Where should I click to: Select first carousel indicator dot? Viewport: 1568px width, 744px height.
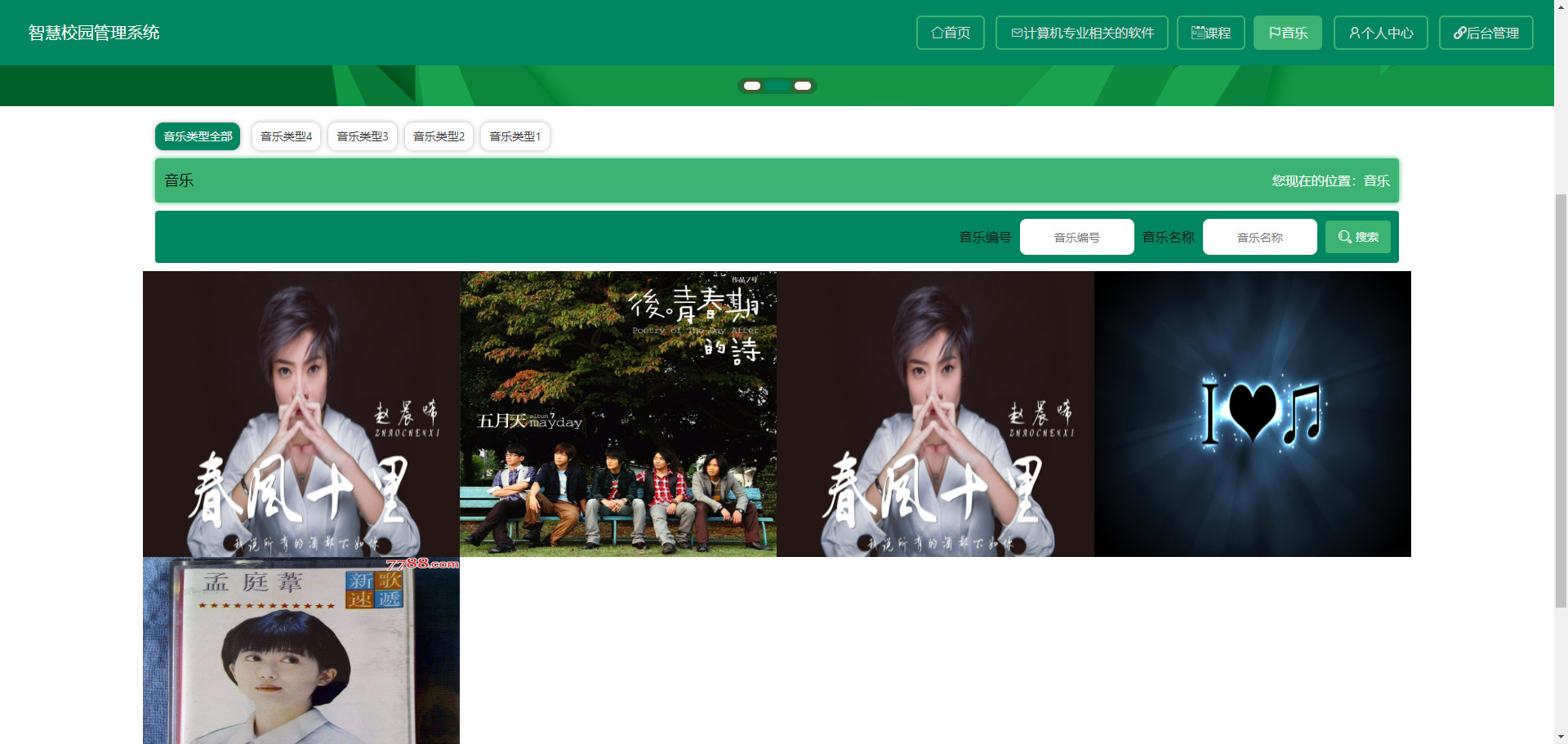coord(752,86)
